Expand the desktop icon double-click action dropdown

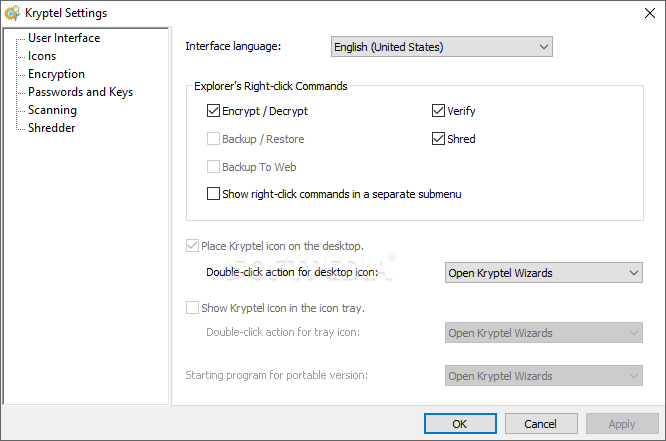click(x=544, y=273)
